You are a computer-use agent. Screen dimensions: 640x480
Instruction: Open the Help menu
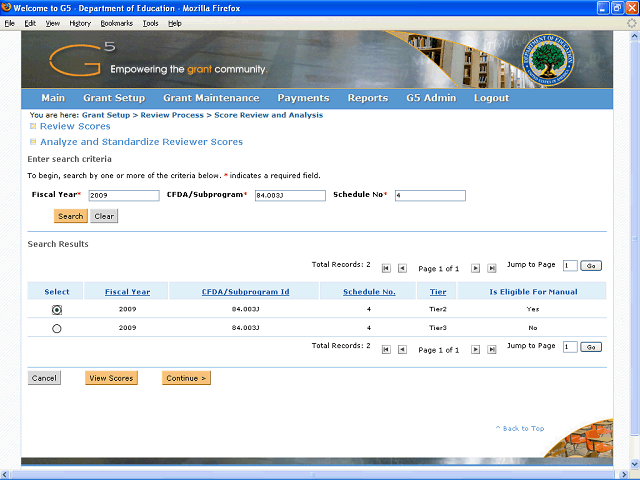tap(175, 23)
